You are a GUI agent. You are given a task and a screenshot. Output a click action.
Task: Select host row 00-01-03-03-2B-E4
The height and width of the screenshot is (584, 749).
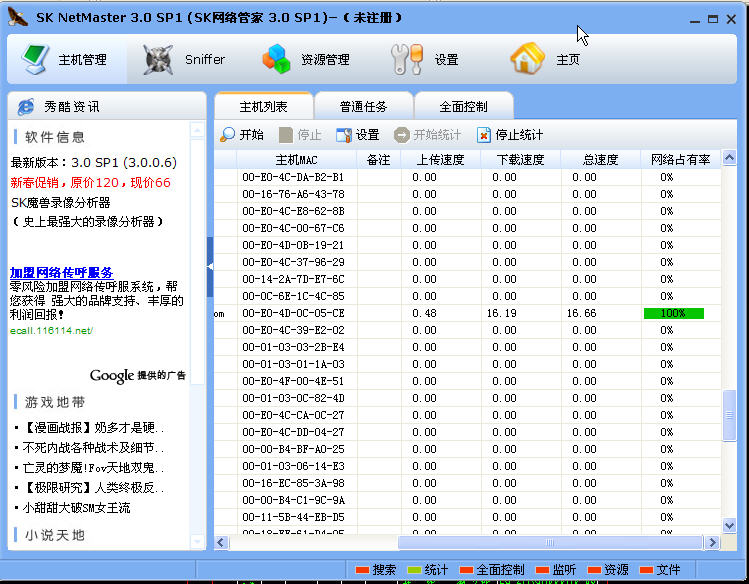pos(467,347)
